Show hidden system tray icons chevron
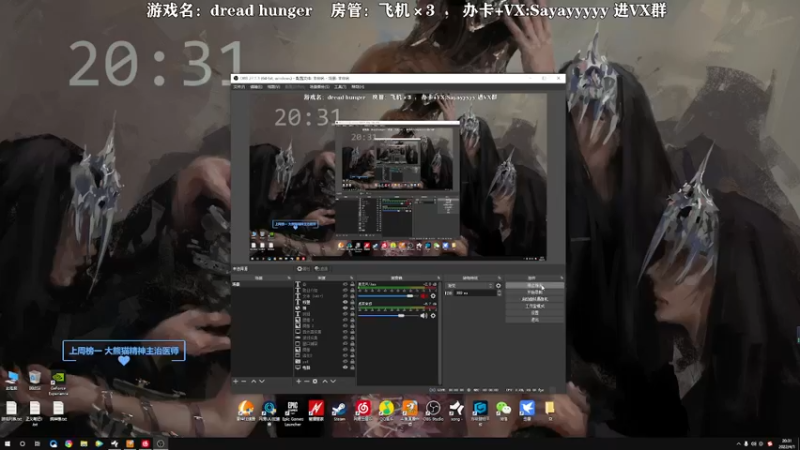Image resolution: width=800 pixels, height=450 pixels. coord(738,444)
